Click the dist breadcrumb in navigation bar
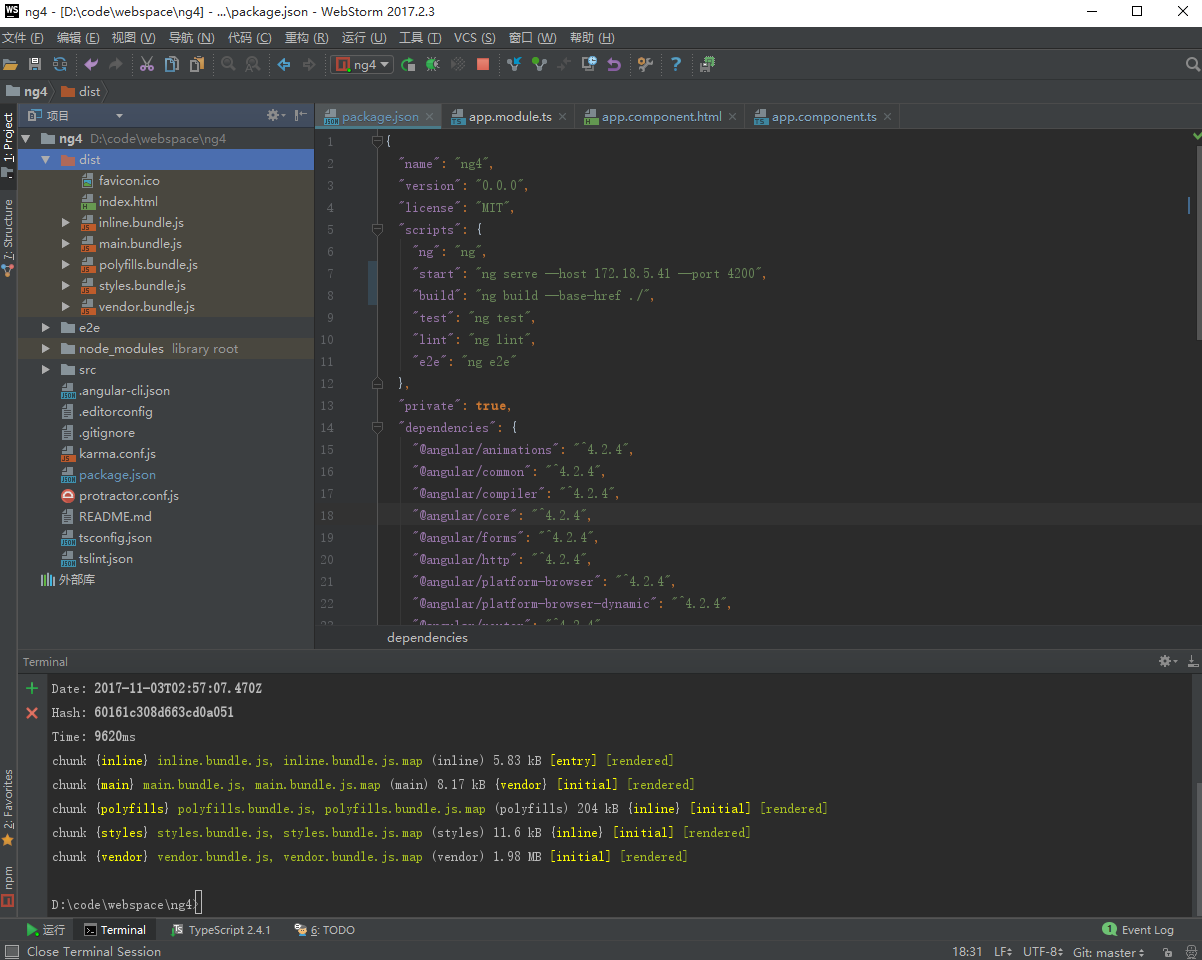Screen dimensions: 1202x960 tap(81, 91)
